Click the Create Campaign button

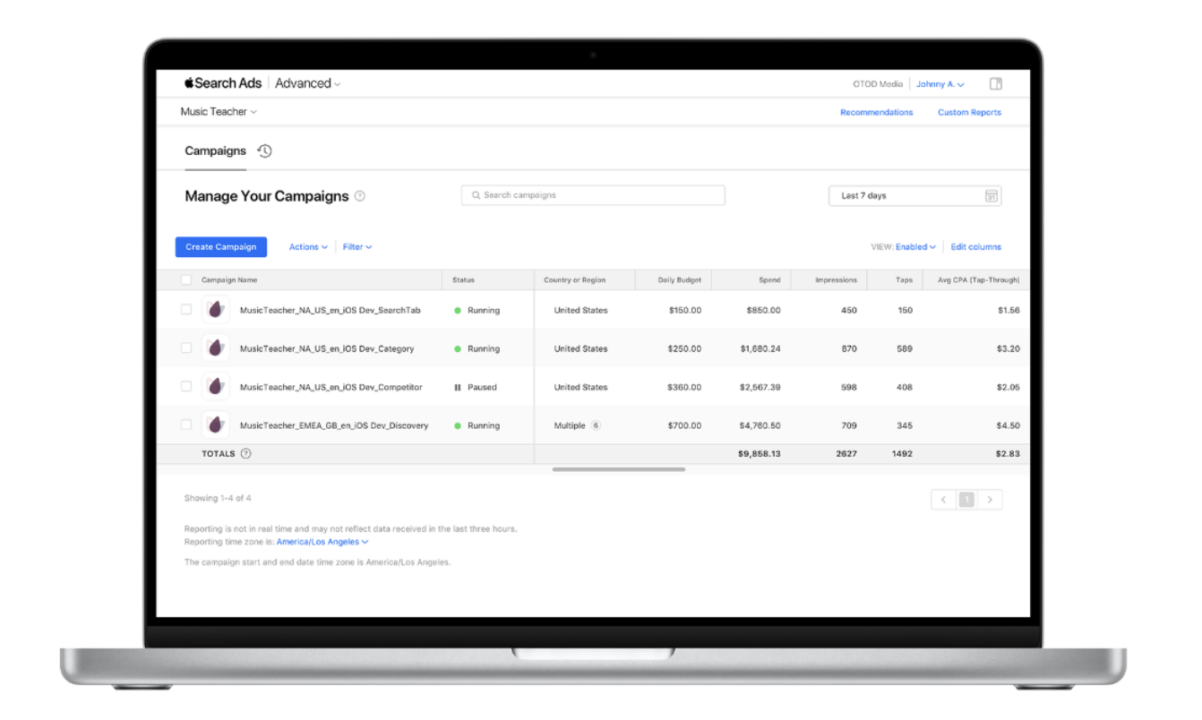point(221,247)
